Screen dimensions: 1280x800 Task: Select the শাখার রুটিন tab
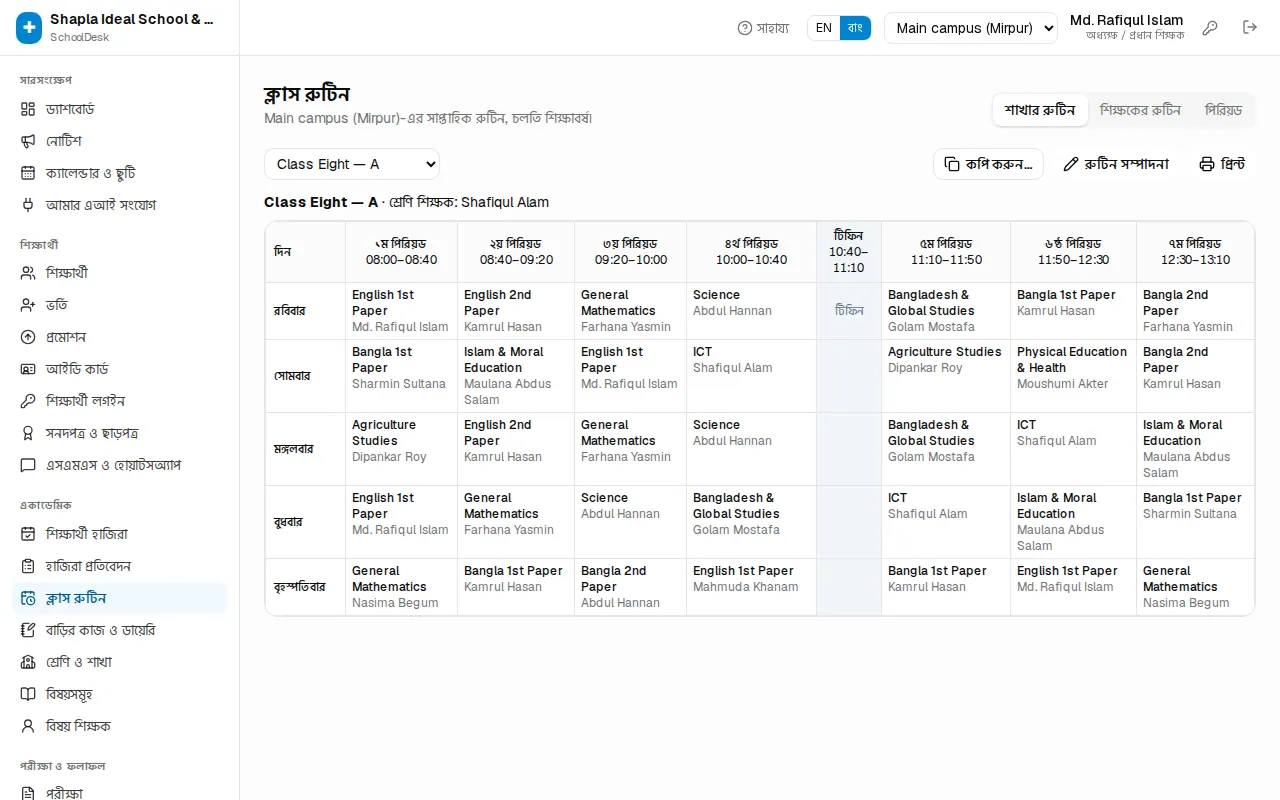click(1040, 110)
